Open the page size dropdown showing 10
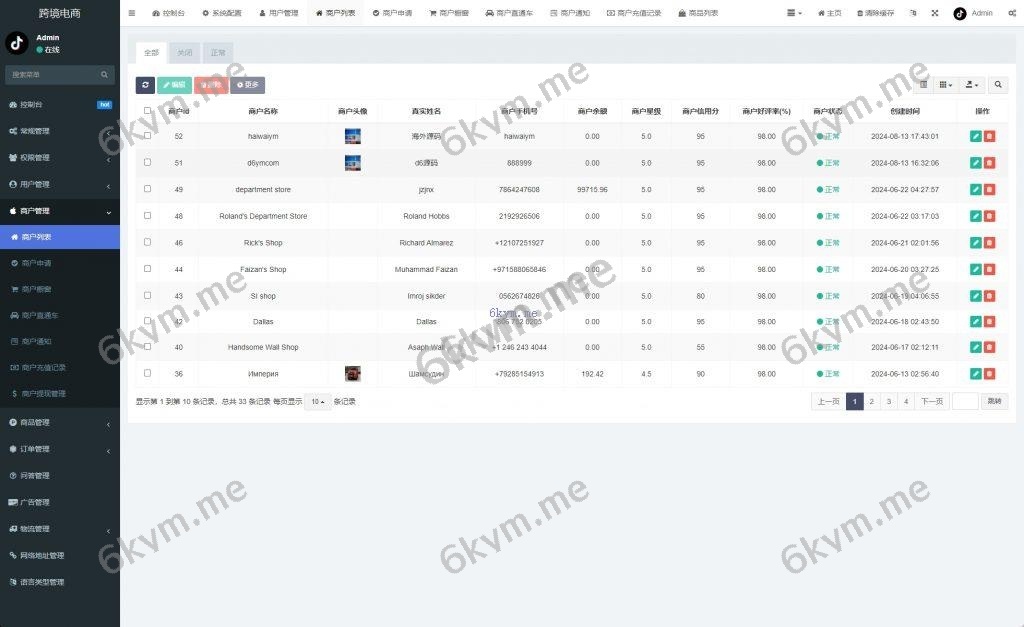The image size is (1024, 627). [x=319, y=400]
